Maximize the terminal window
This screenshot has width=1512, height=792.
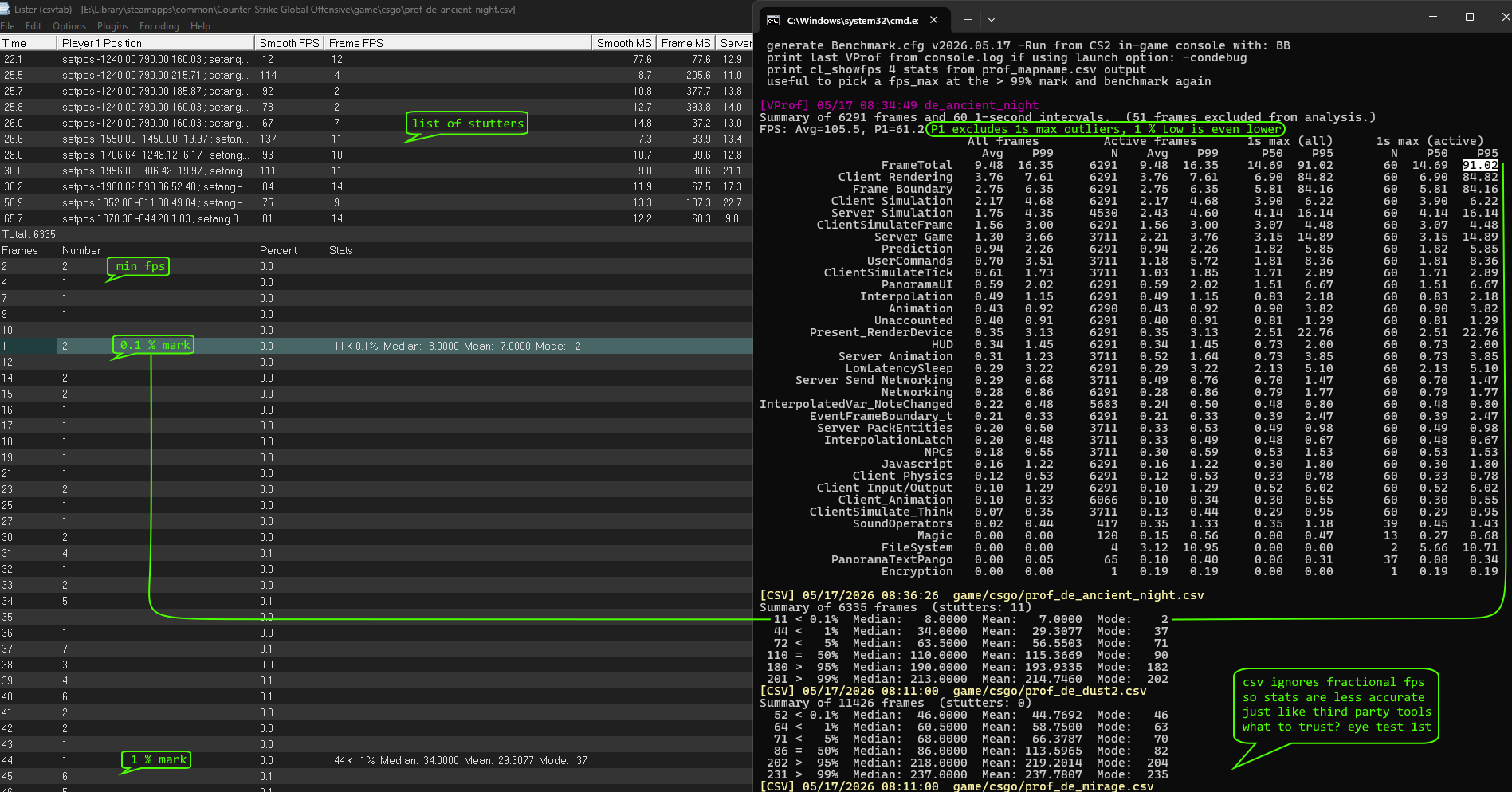1470,17
